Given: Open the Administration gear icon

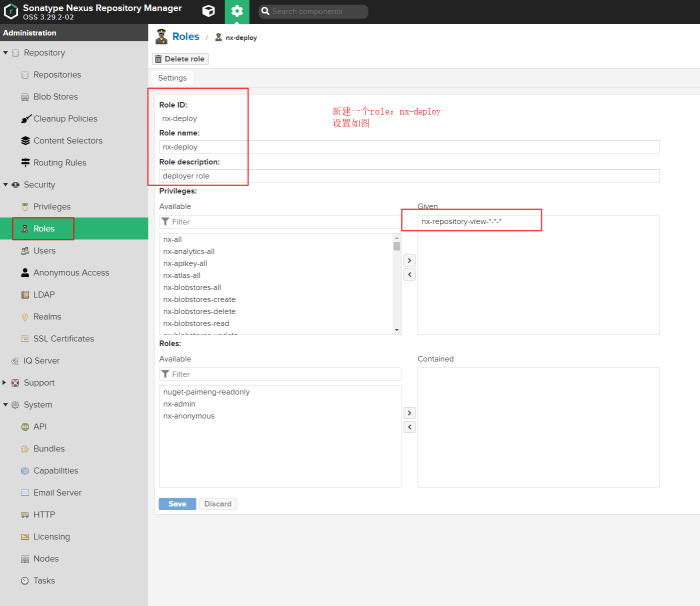Looking at the screenshot, I should [x=237, y=11].
